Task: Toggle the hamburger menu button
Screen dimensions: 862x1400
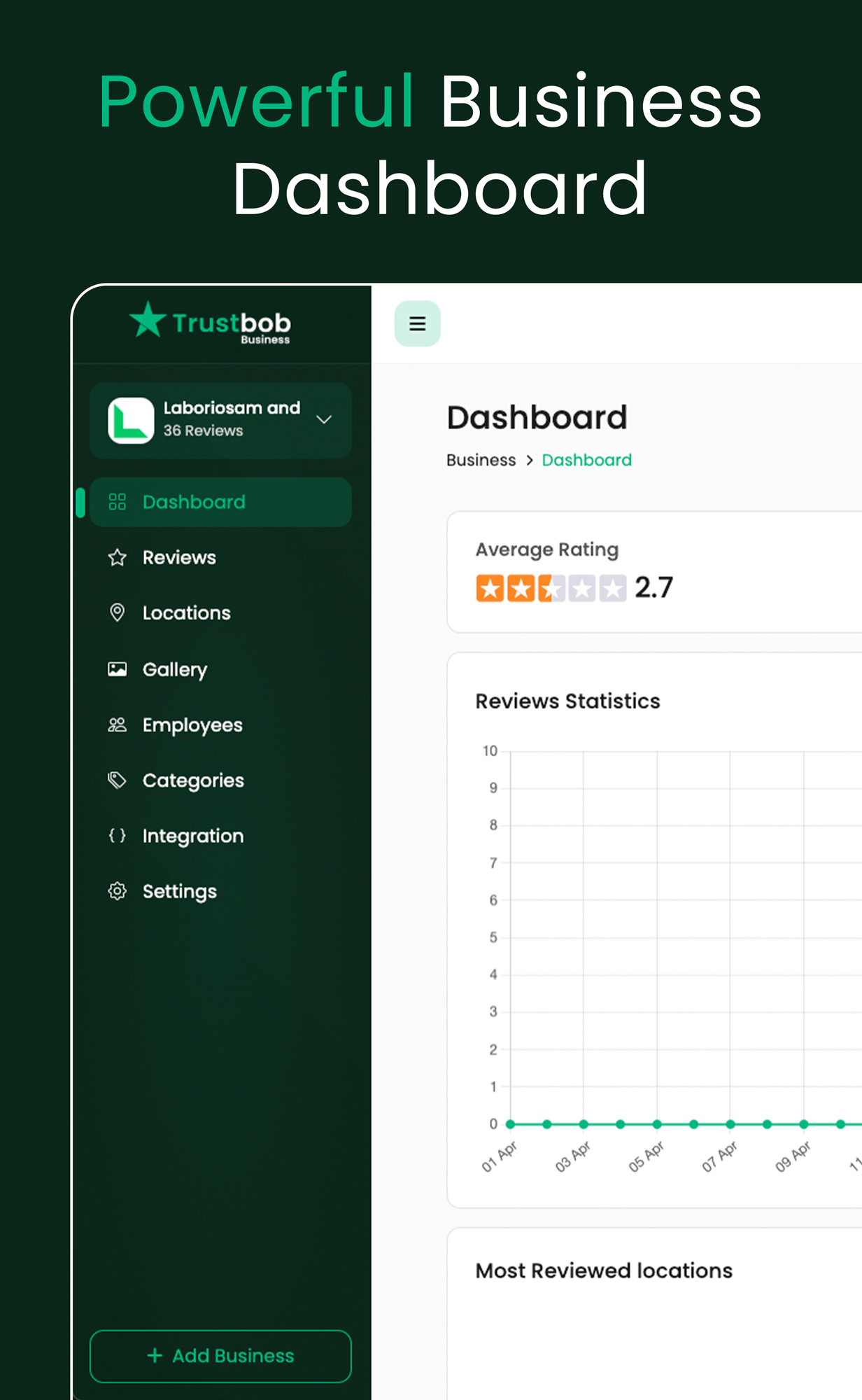Action: tap(418, 323)
